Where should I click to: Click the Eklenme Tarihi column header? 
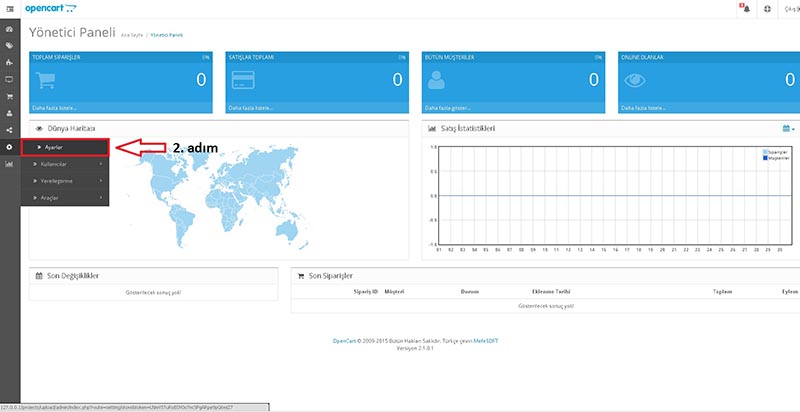point(551,292)
